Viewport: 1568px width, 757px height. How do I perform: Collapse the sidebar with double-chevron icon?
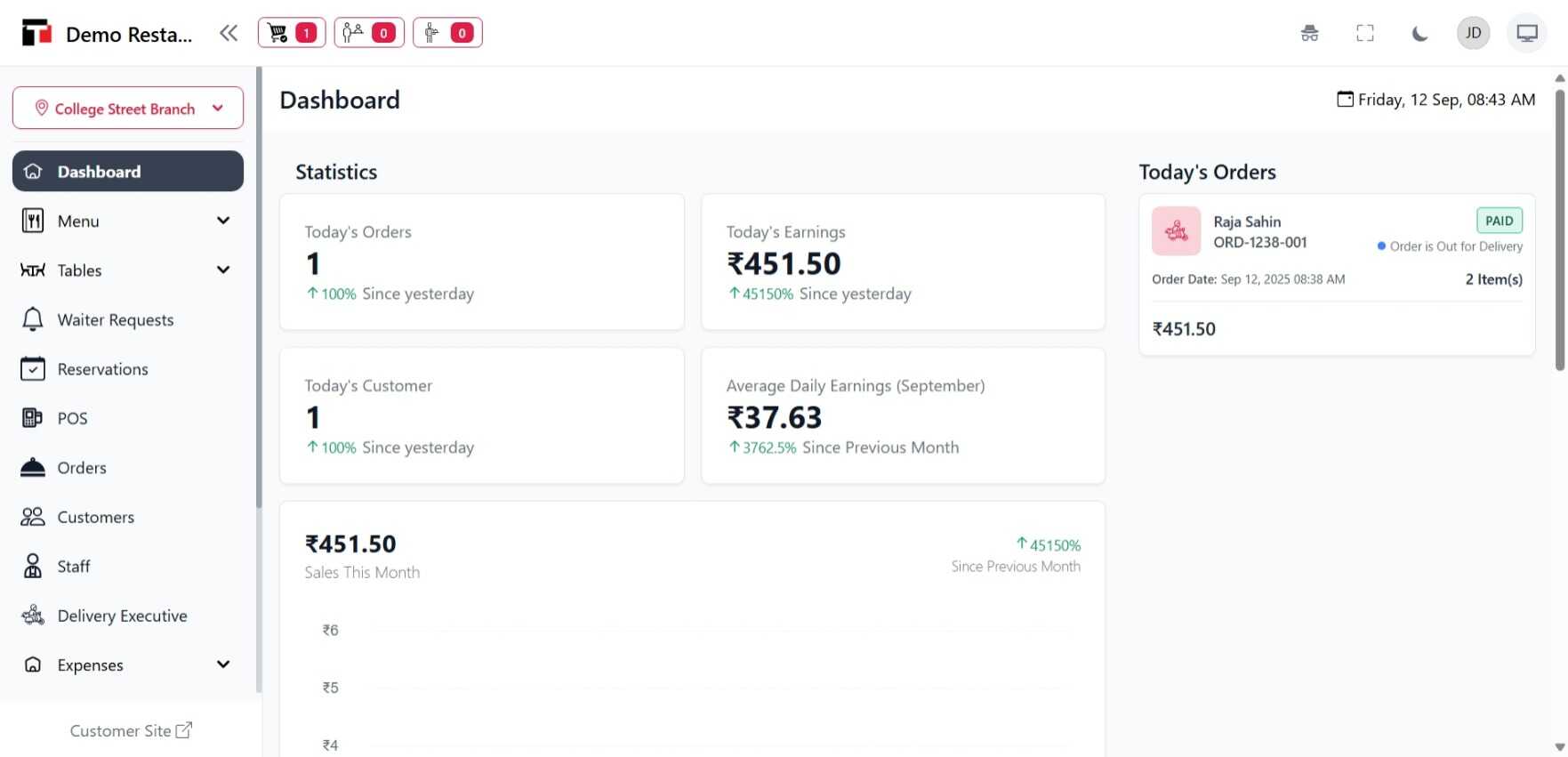[x=229, y=34]
